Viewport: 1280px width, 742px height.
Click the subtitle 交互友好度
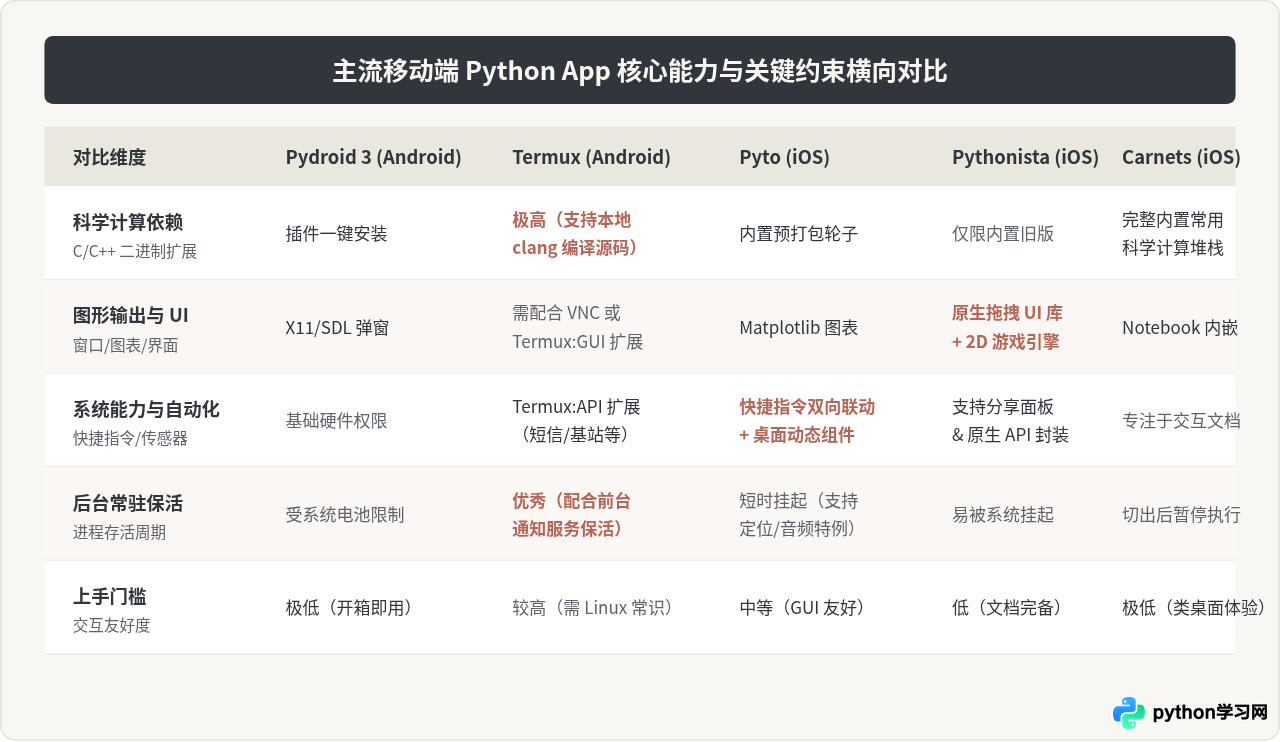[x=111, y=626]
